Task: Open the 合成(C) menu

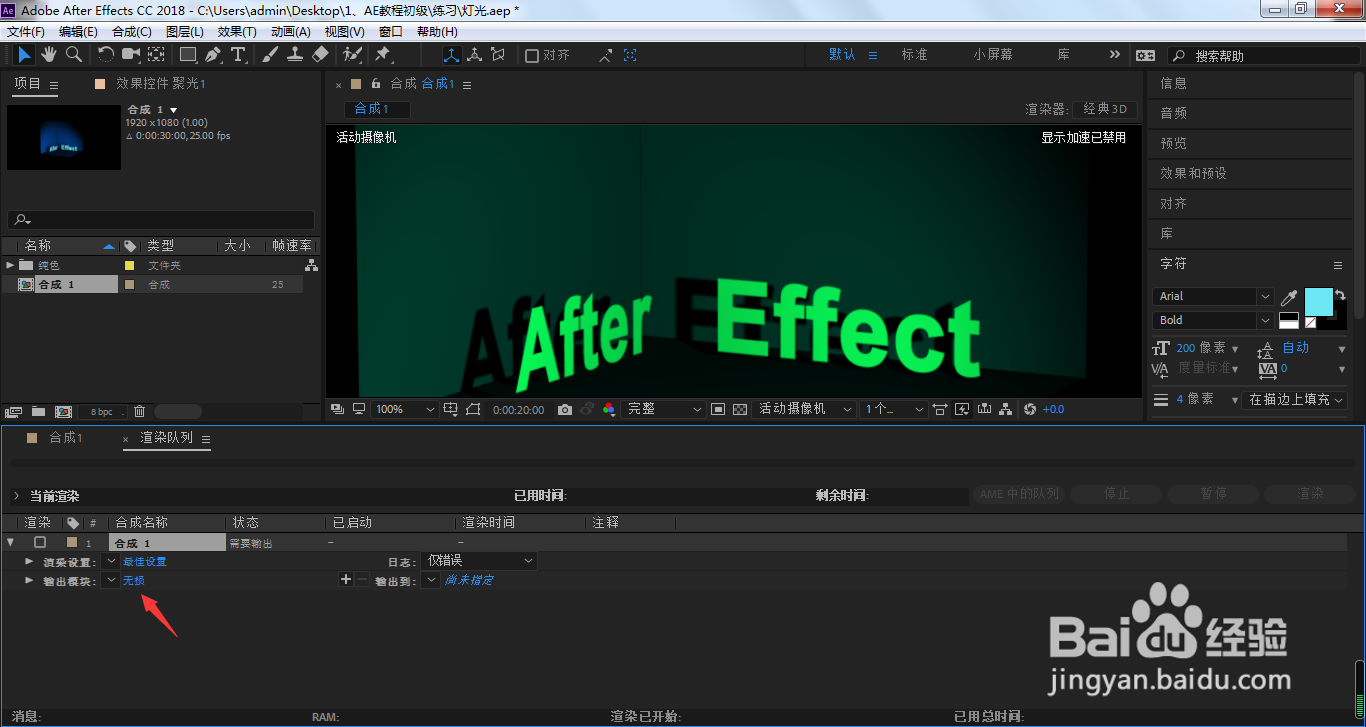Action: (x=132, y=32)
